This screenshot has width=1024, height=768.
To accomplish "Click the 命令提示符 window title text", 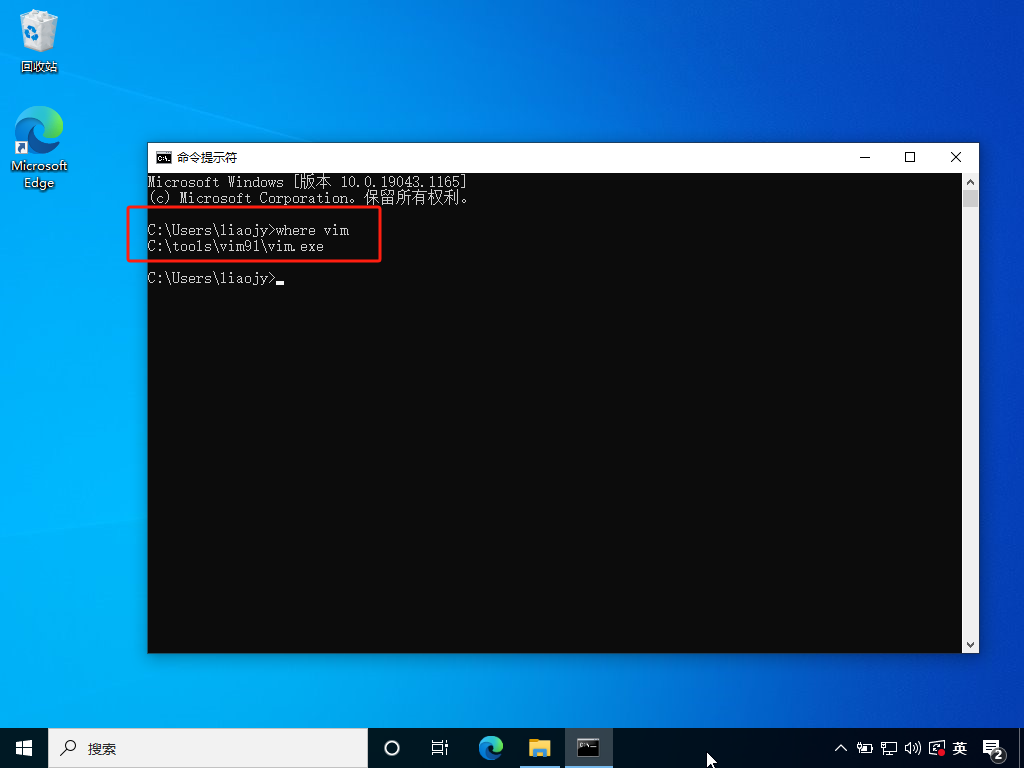I will (207, 157).
